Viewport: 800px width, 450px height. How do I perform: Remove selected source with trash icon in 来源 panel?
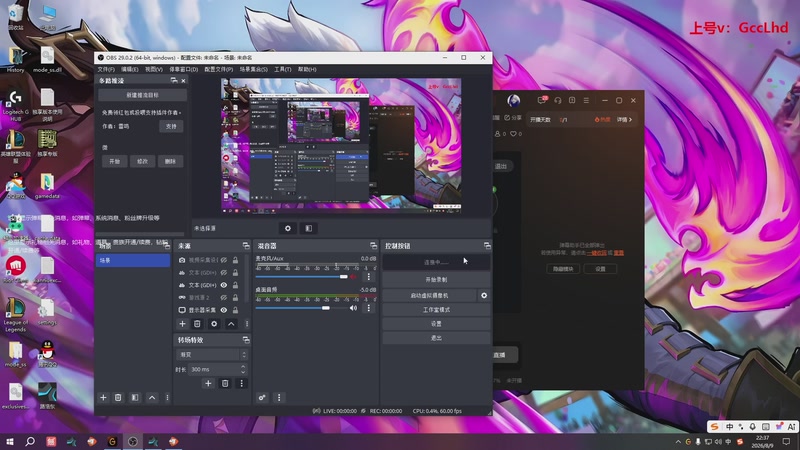click(197, 323)
